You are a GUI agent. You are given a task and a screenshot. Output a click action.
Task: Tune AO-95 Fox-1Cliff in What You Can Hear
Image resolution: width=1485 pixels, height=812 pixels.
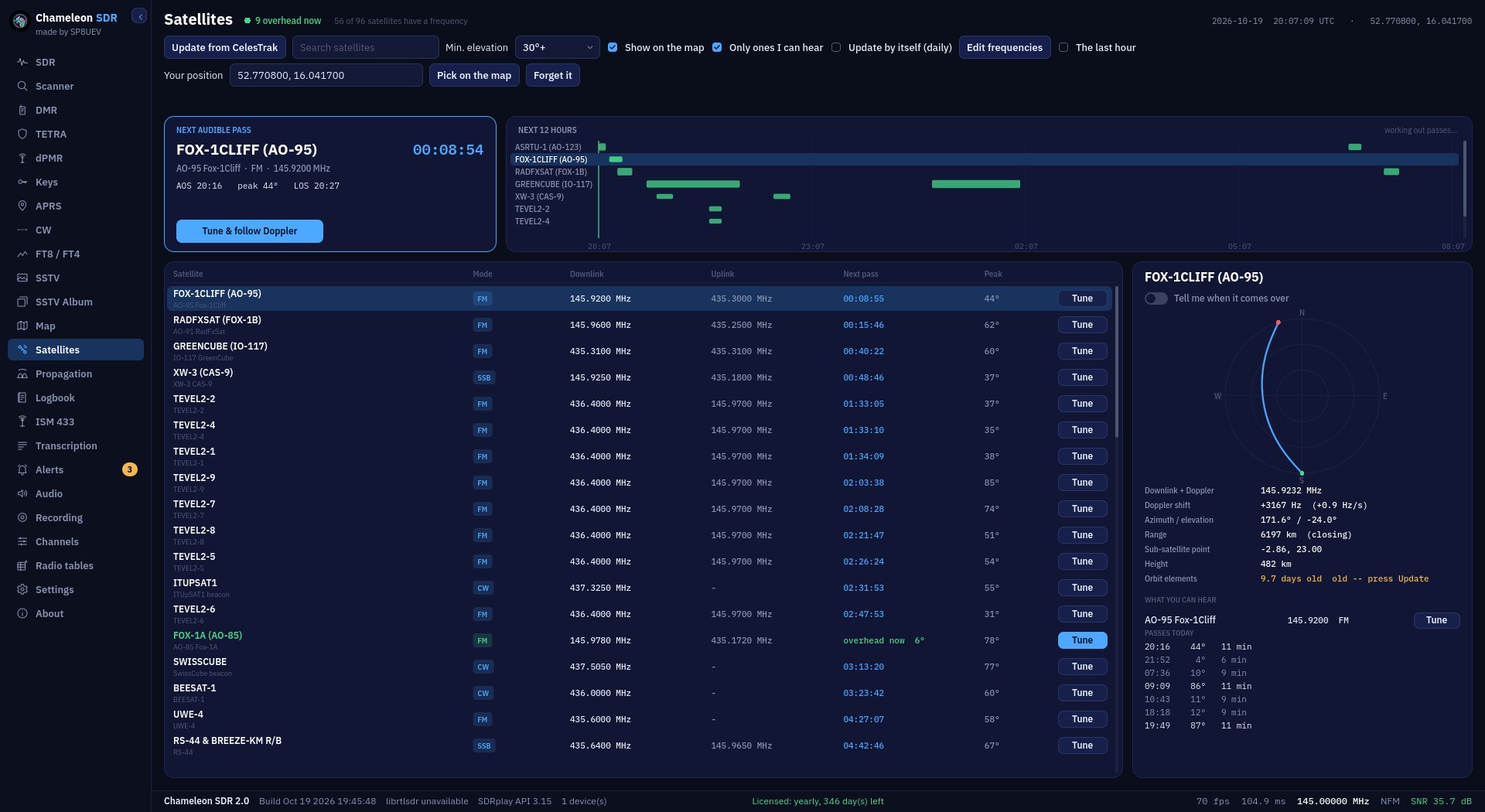point(1436,620)
